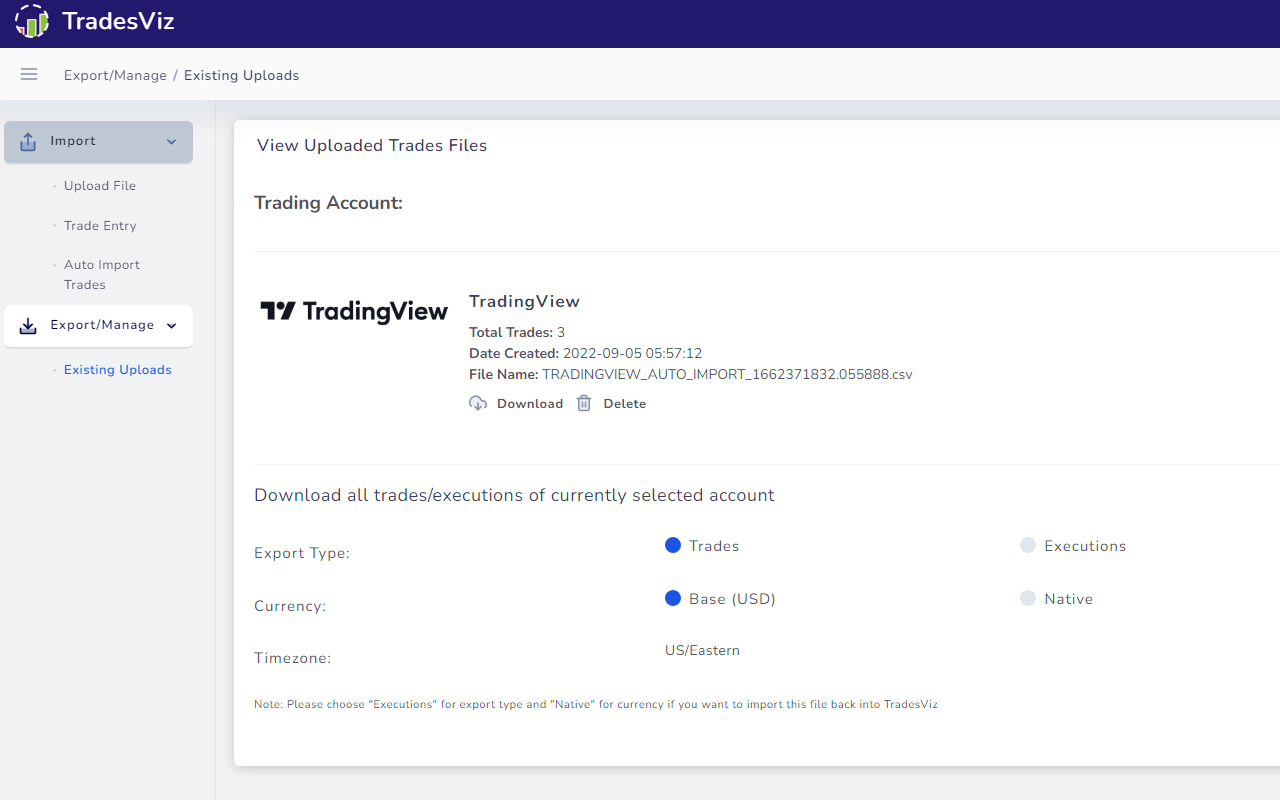
Task: Click the Auto Import Trades sidebar item
Action: [x=101, y=274]
